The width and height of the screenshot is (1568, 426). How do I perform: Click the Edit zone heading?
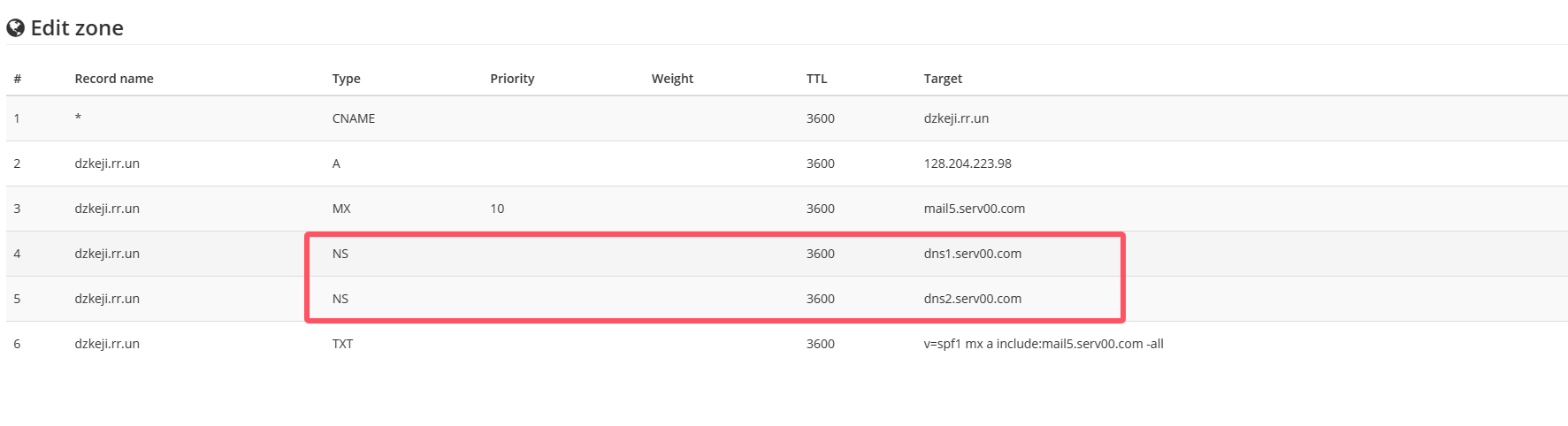[x=77, y=28]
